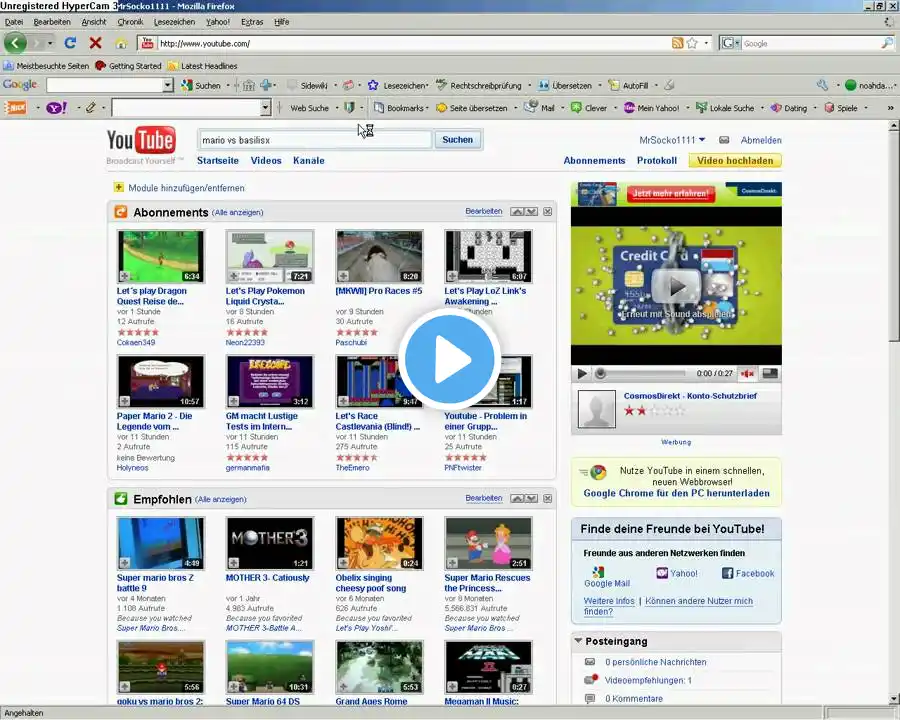This screenshot has height=720, width=900.
Task: Open the YouTube inbox envelope icon
Action: [724, 140]
